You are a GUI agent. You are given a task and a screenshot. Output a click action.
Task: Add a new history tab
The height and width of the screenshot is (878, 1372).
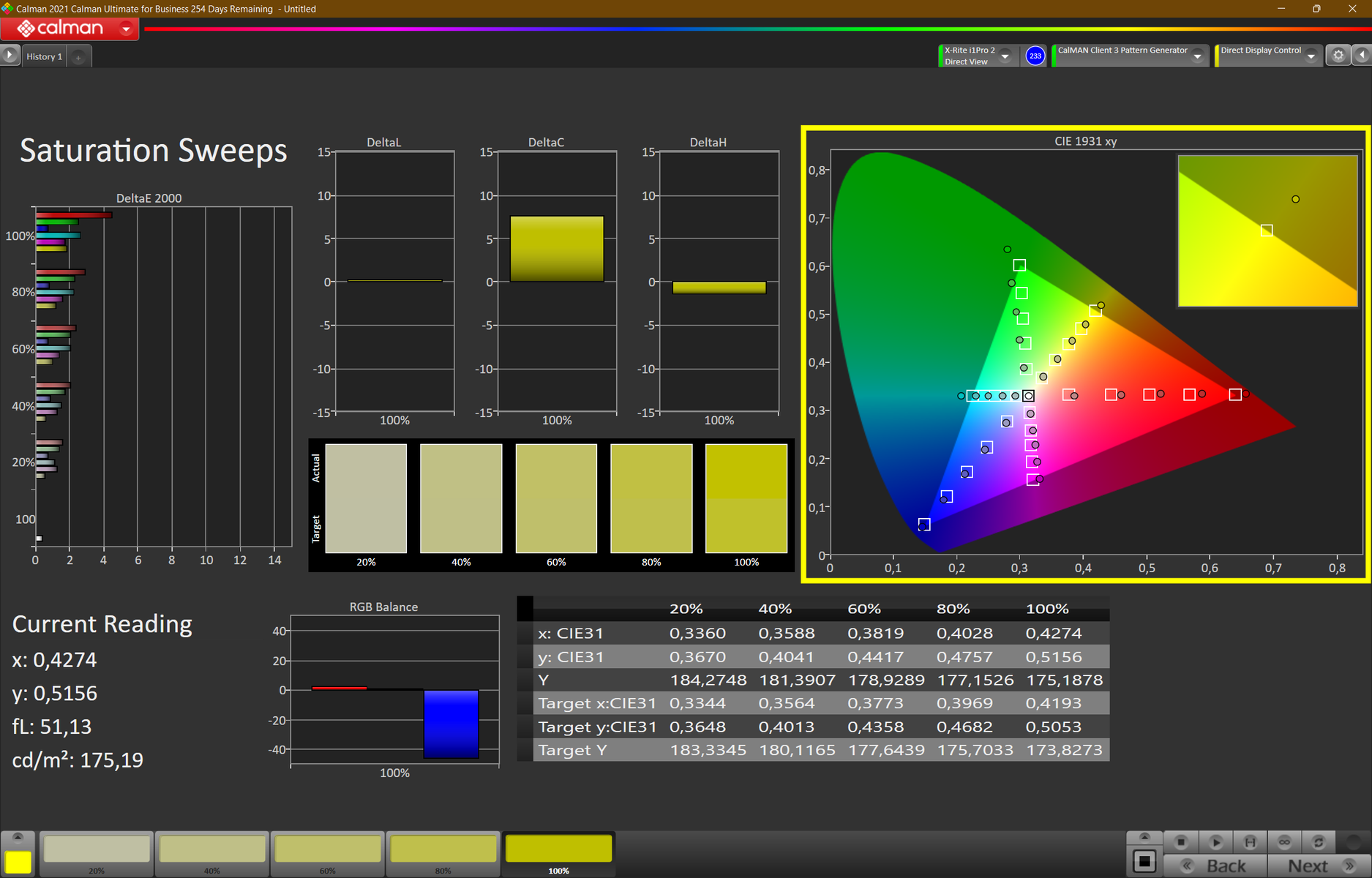(x=78, y=57)
